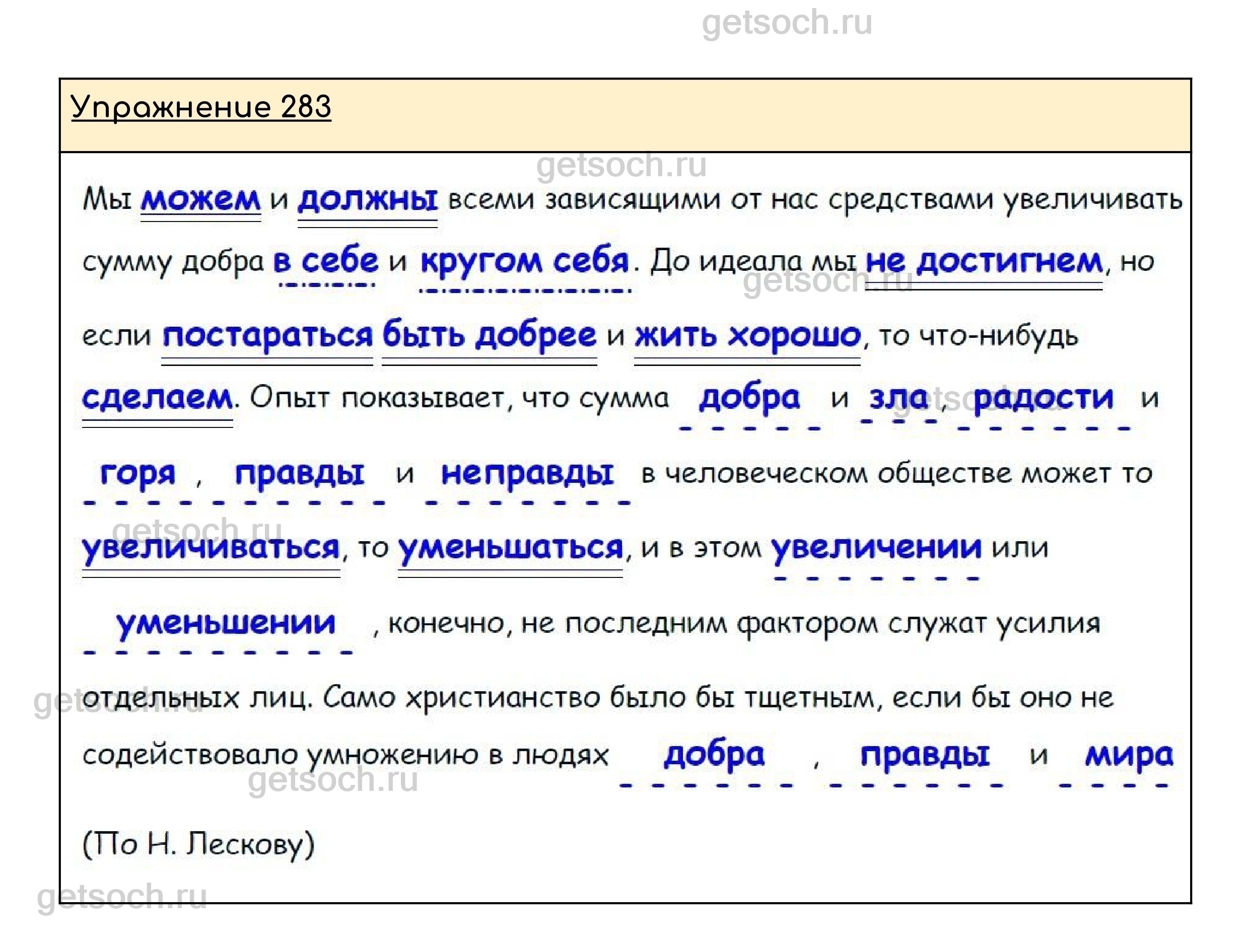Click the bold word "горя"

[137, 473]
